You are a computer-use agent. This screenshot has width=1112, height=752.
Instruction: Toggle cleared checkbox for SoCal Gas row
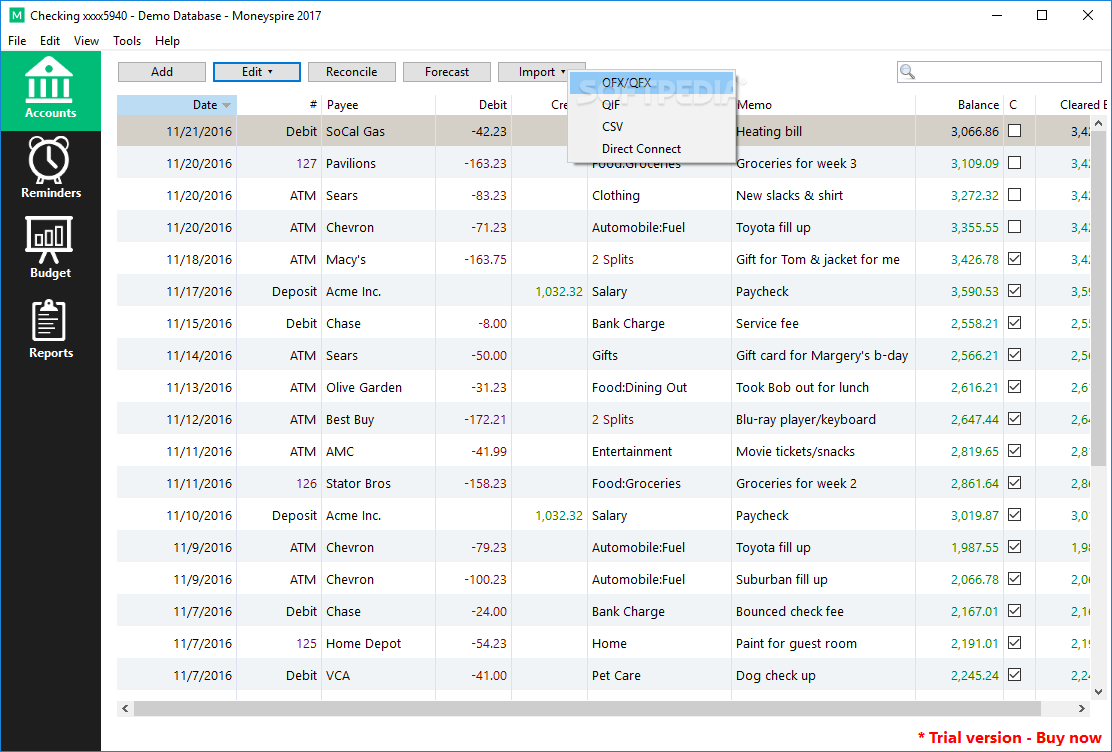click(1015, 131)
